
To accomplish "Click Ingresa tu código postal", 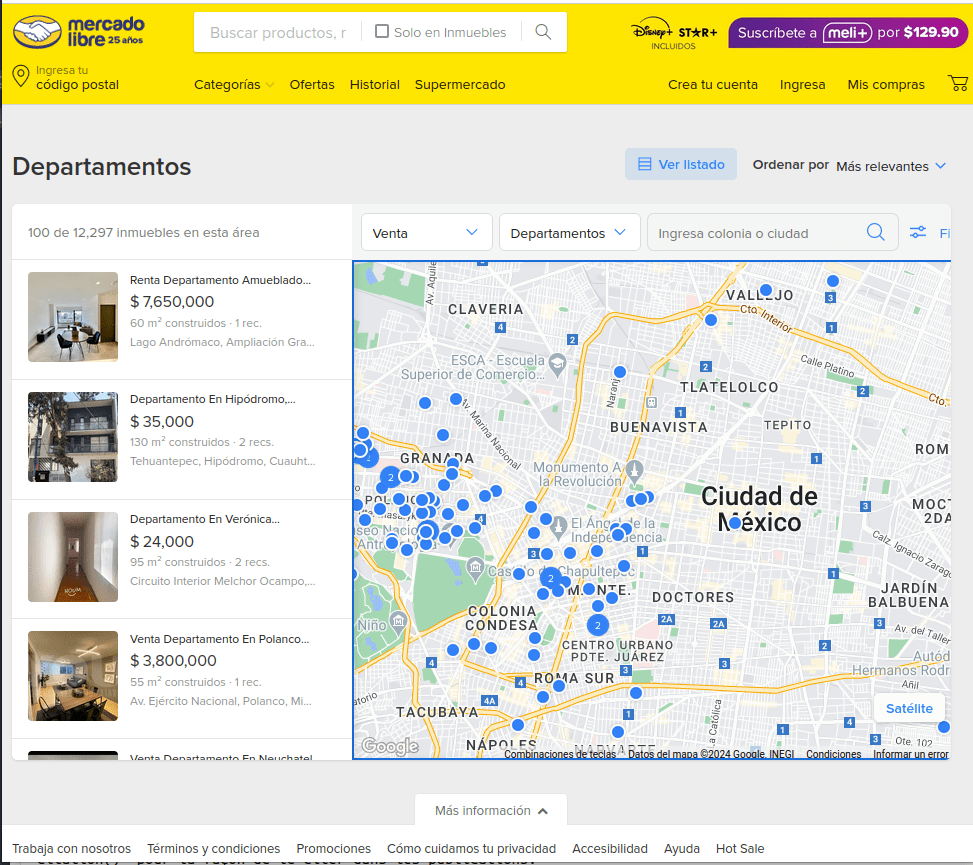I will [77, 78].
